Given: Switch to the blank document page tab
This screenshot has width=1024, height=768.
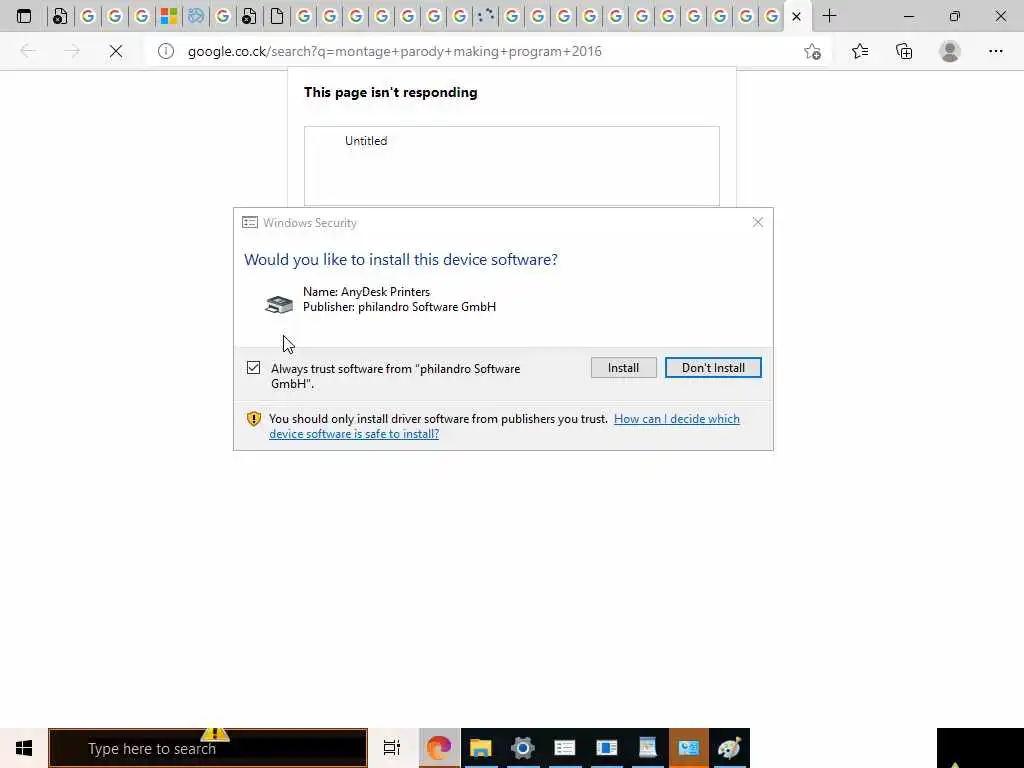Looking at the screenshot, I should [277, 16].
